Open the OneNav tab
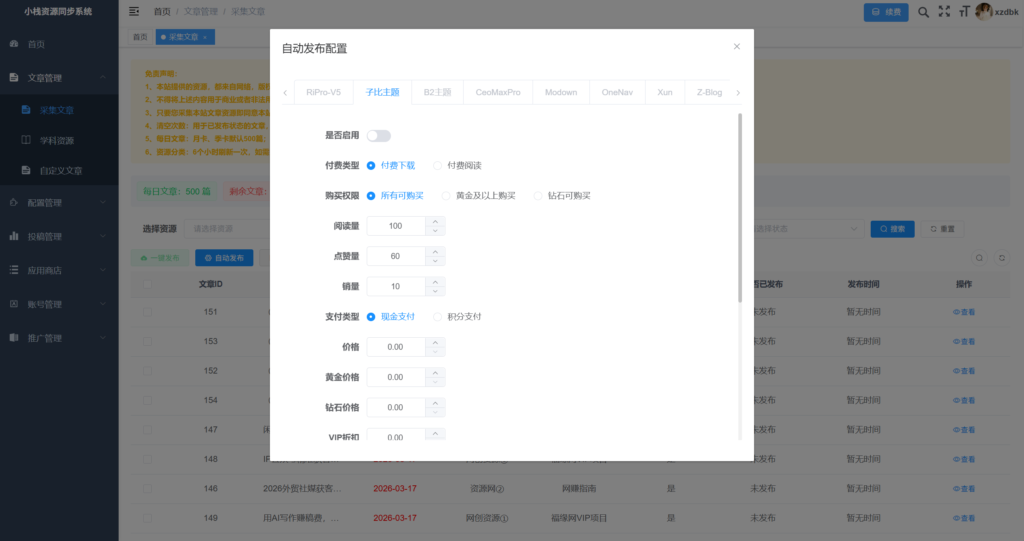Viewport: 1024px width, 541px height. [617, 92]
